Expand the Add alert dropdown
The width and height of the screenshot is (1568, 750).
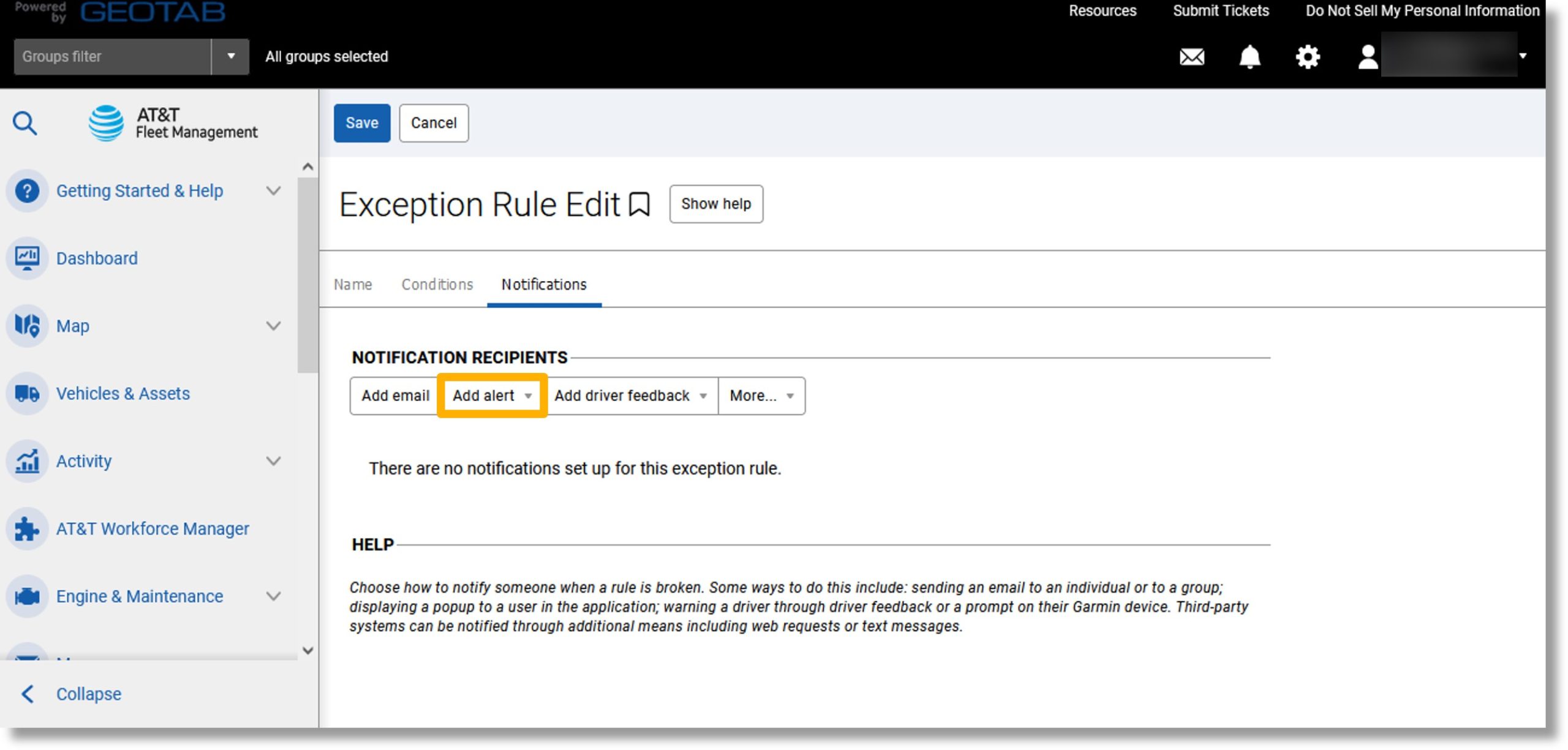tap(527, 395)
